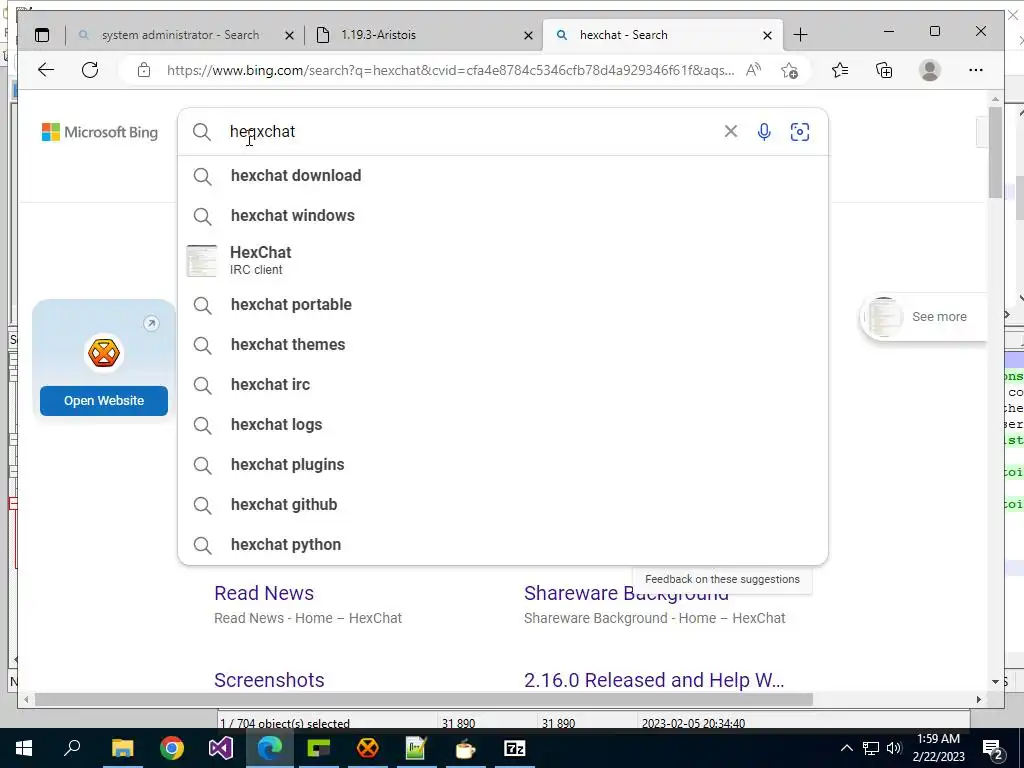Click the browser address bar URL
Screen dimensions: 1024x768
tap(450, 71)
